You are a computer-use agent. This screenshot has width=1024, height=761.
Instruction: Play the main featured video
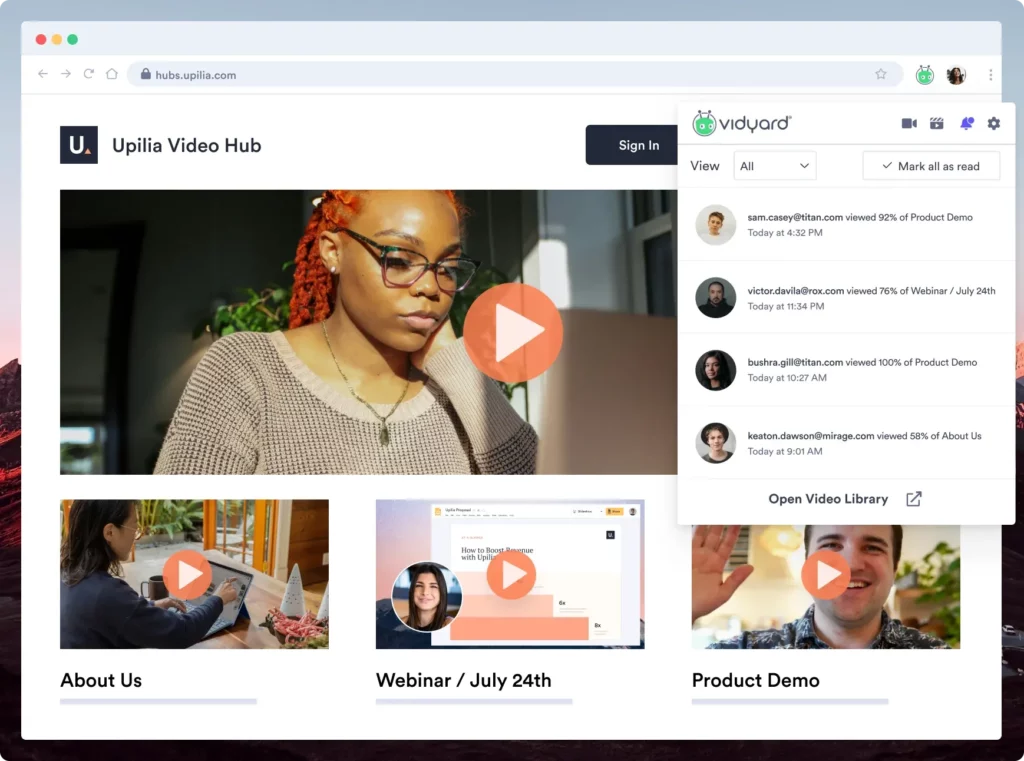(512, 332)
